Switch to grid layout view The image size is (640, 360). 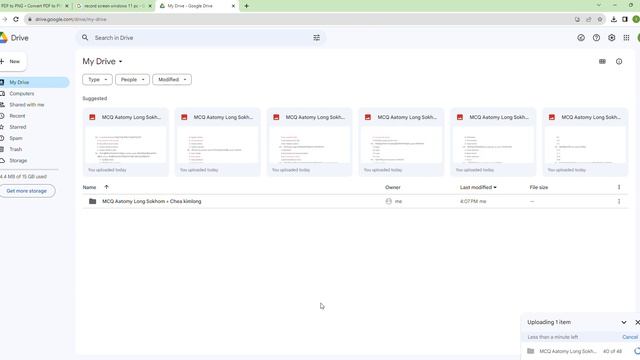pos(602,61)
